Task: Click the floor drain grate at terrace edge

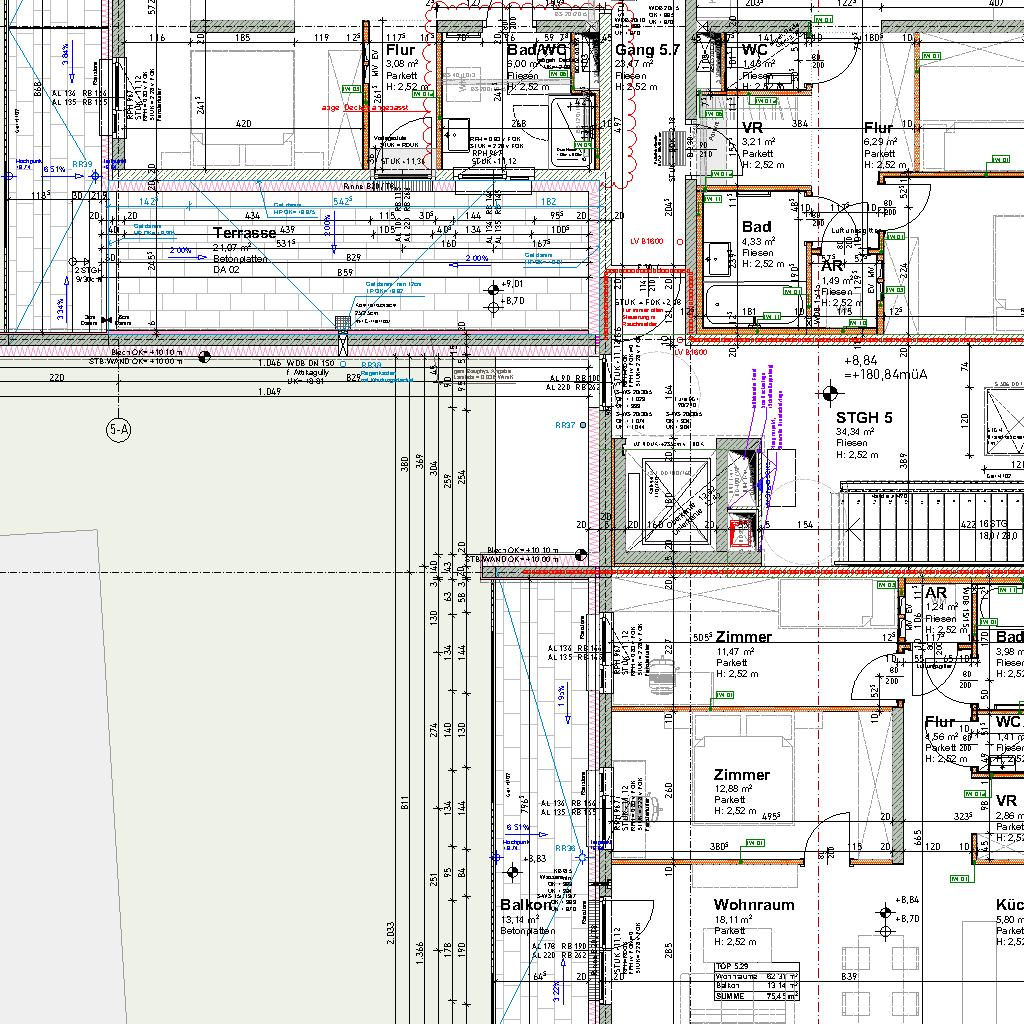Action: [343, 323]
